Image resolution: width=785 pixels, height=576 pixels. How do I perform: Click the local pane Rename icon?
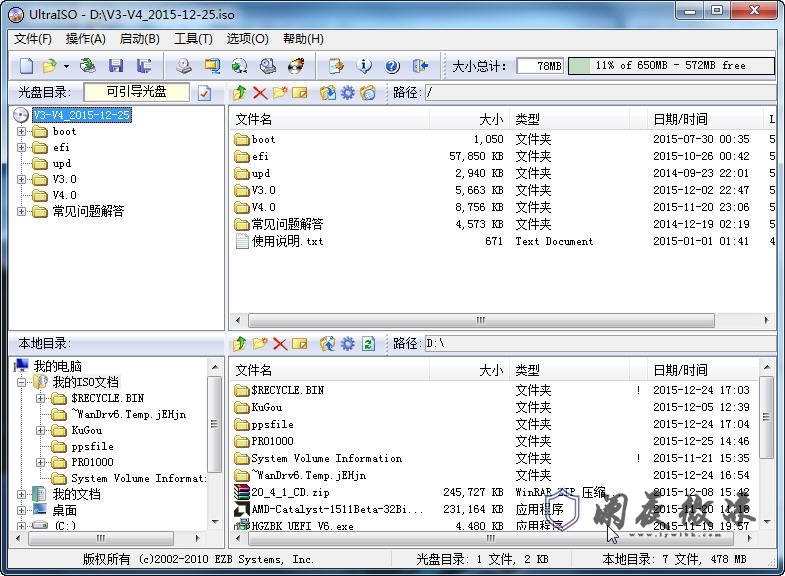coord(299,344)
